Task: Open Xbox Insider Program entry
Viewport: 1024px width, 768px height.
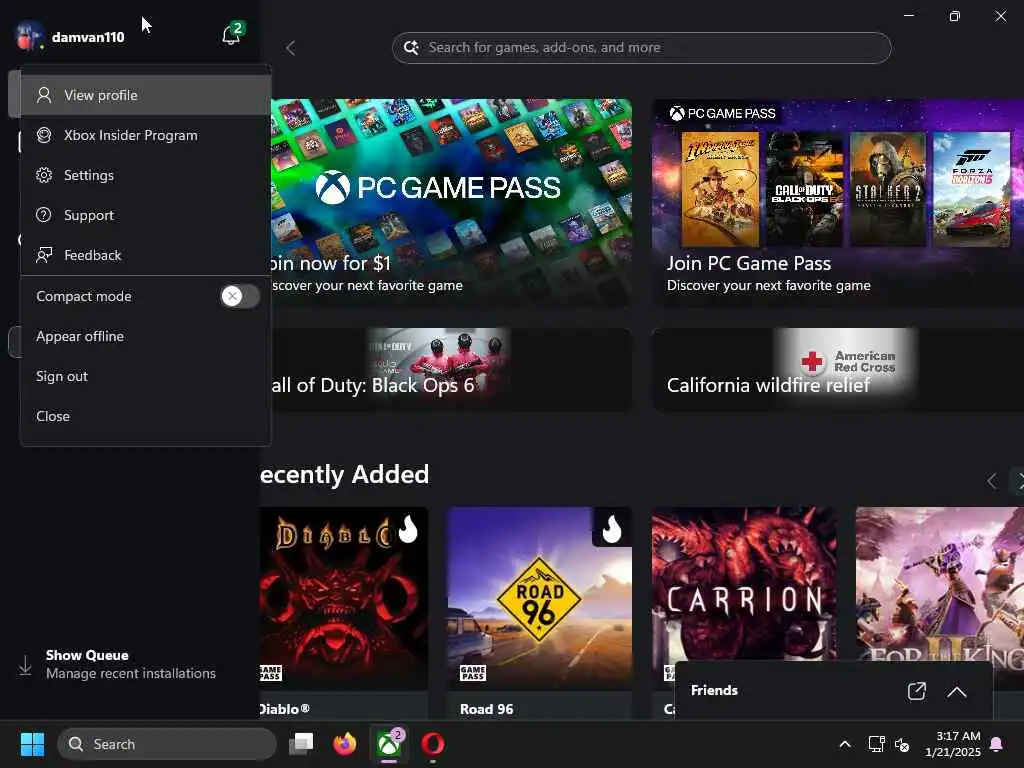Action: click(146, 135)
